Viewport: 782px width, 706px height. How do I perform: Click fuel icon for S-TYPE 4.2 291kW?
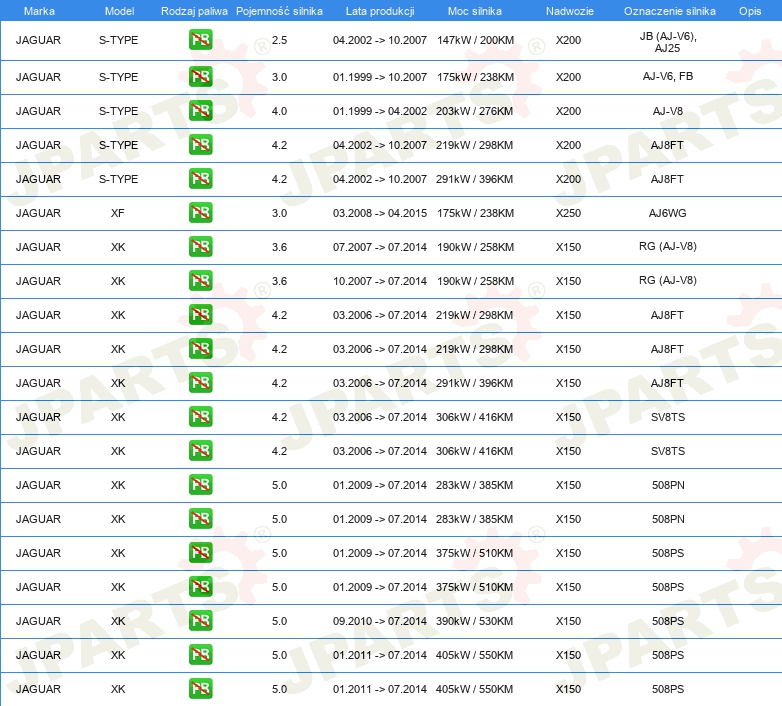coord(200,179)
